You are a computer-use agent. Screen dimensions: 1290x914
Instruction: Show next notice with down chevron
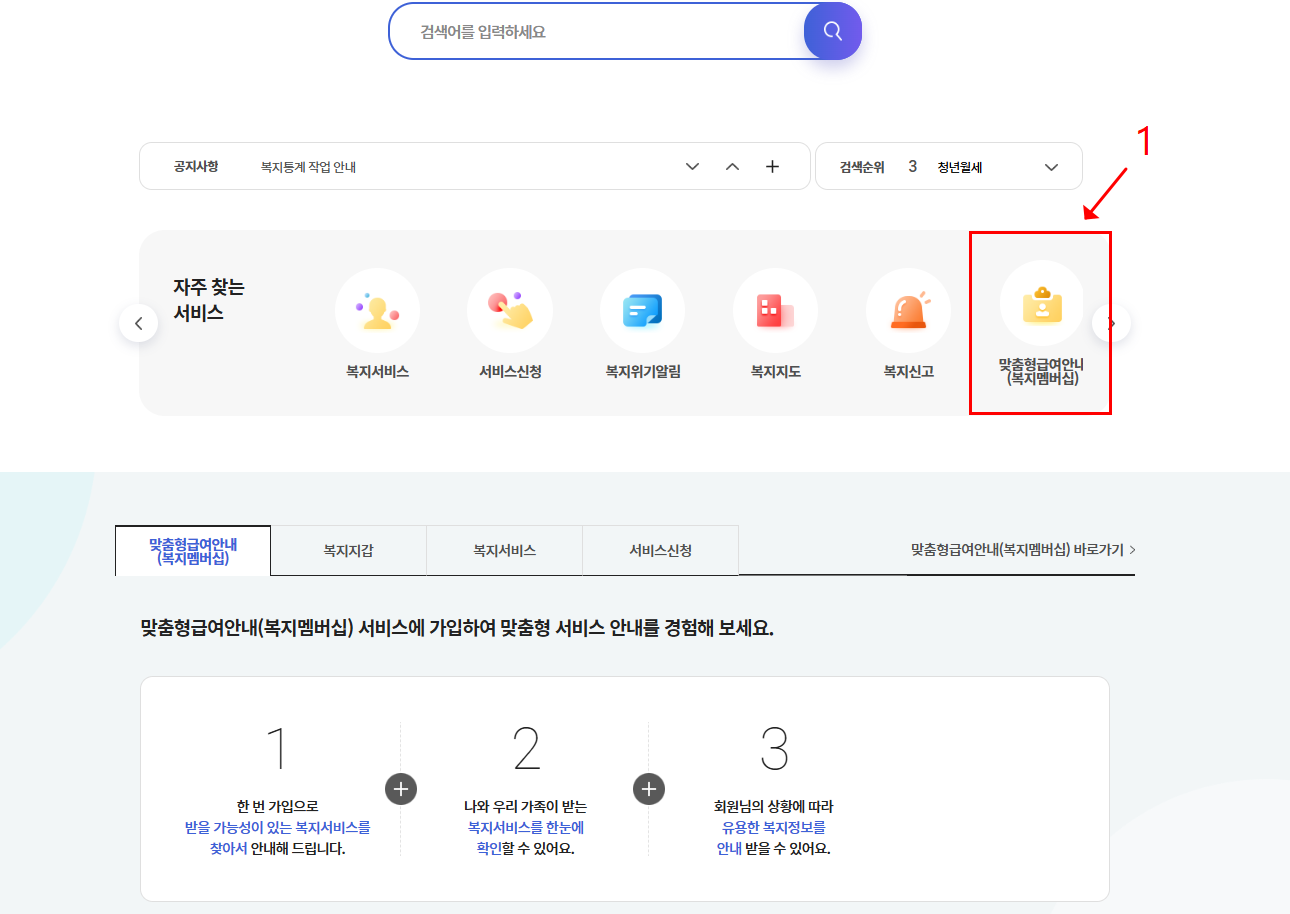(692, 167)
